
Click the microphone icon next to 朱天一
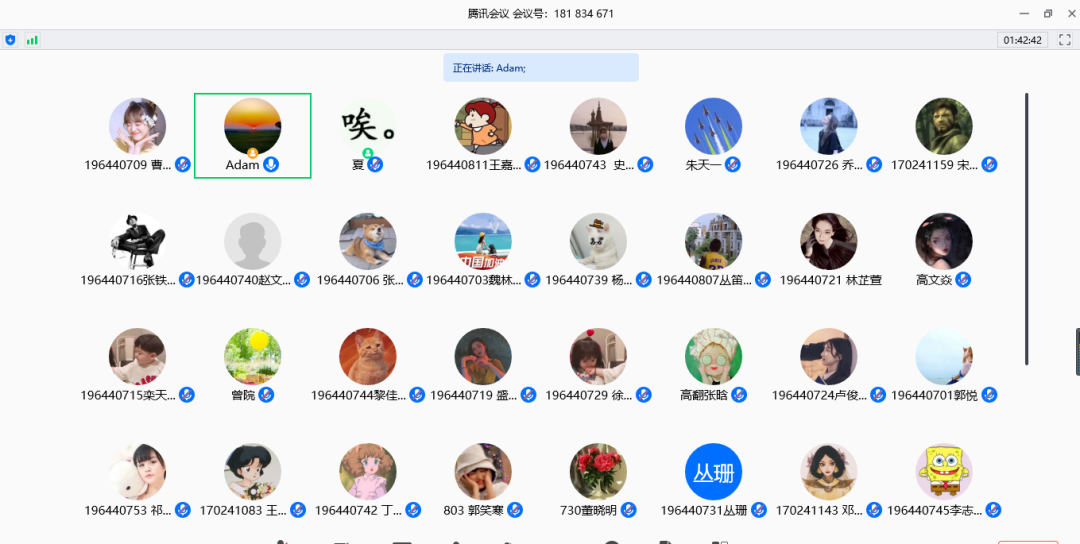733,165
